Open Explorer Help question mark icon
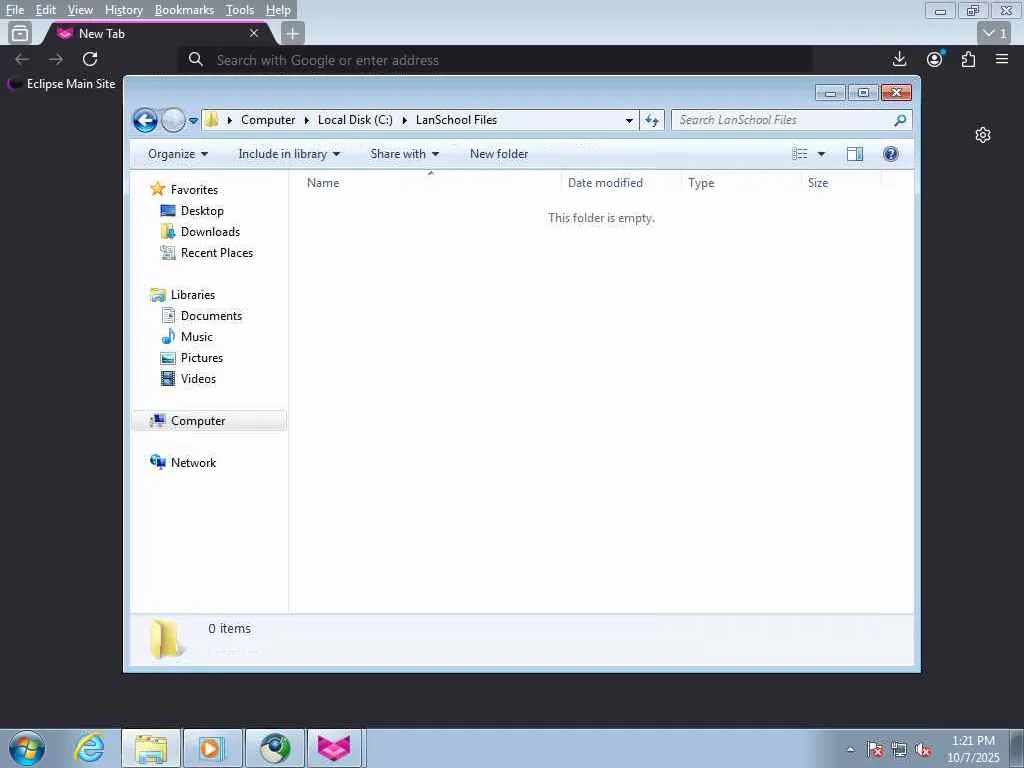The width and height of the screenshot is (1024, 768). click(x=890, y=154)
